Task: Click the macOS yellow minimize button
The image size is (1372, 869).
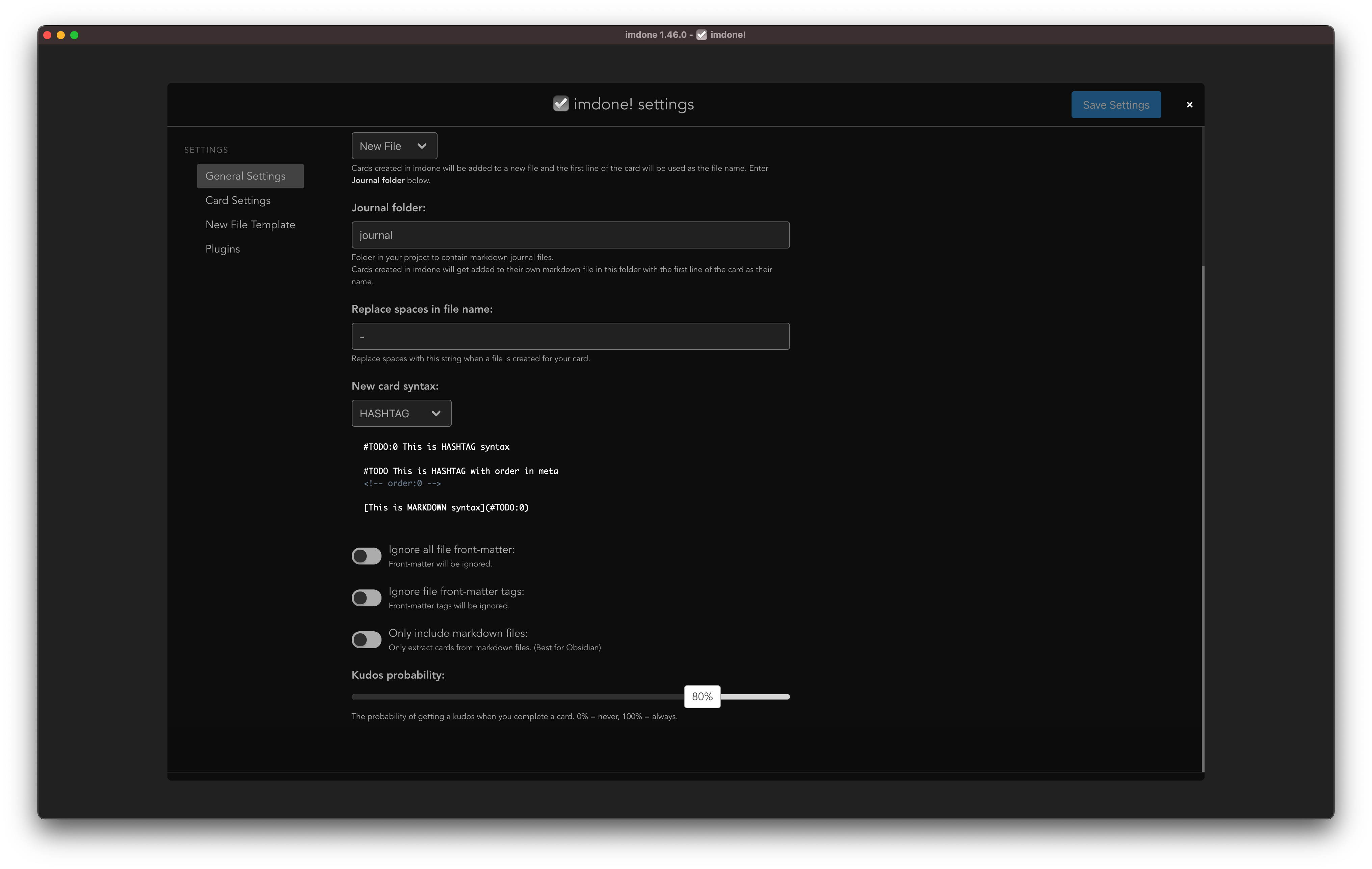Action: pyautogui.click(x=60, y=35)
